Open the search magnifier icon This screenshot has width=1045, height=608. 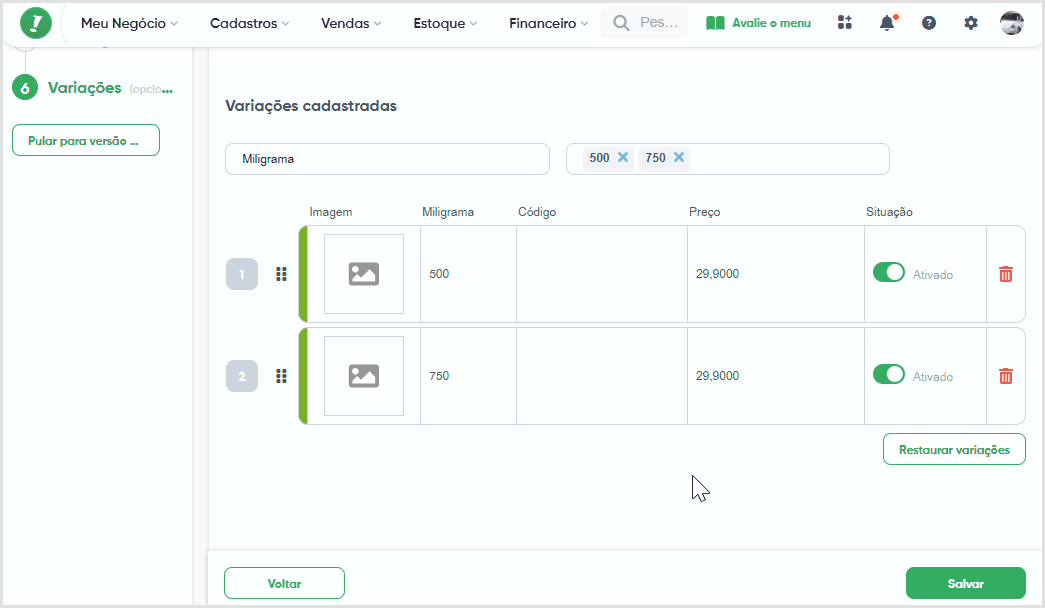[x=620, y=23]
